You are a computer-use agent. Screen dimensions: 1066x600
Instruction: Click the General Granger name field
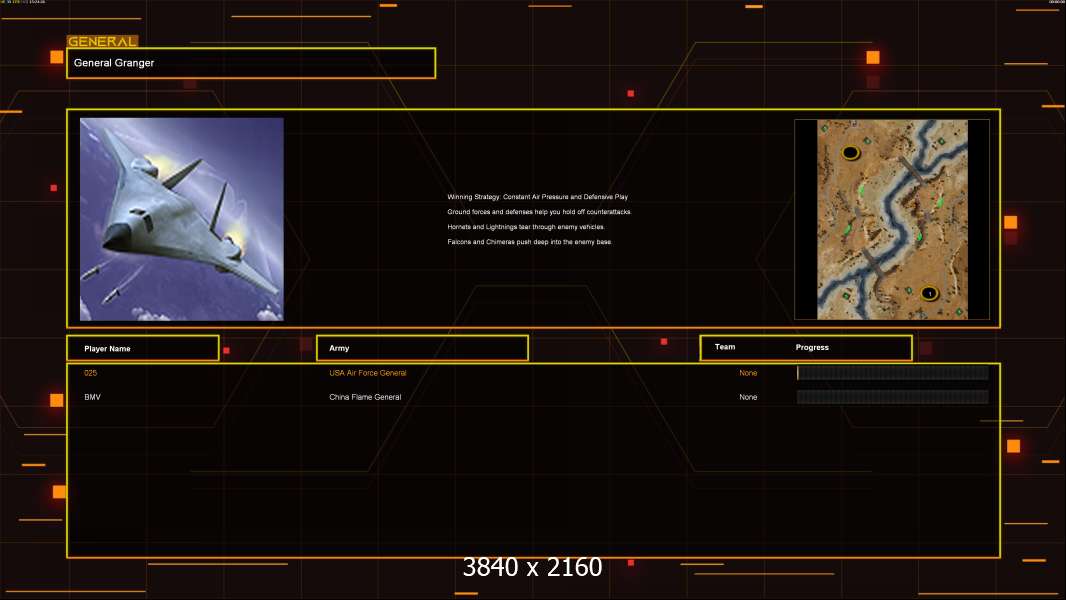[251, 63]
